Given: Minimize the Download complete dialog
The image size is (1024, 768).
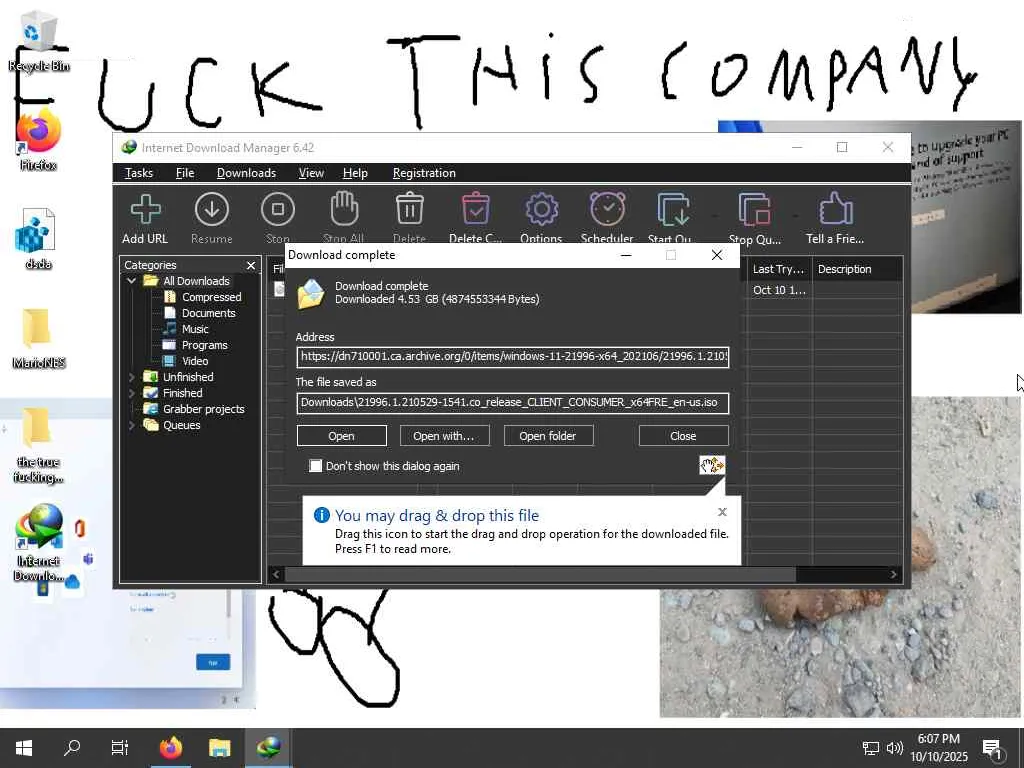Looking at the screenshot, I should tap(626, 255).
